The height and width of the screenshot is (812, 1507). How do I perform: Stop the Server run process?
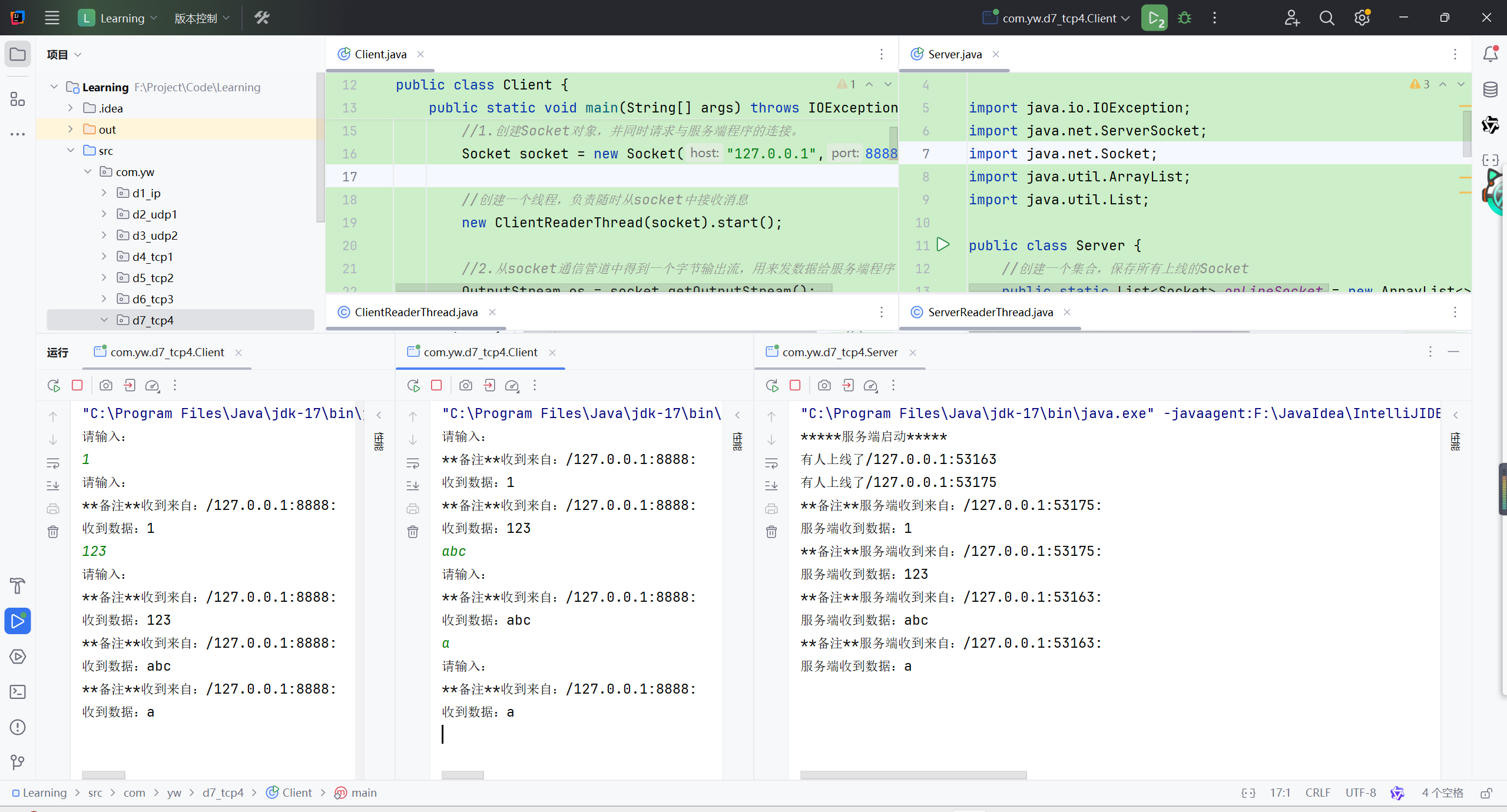[795, 385]
